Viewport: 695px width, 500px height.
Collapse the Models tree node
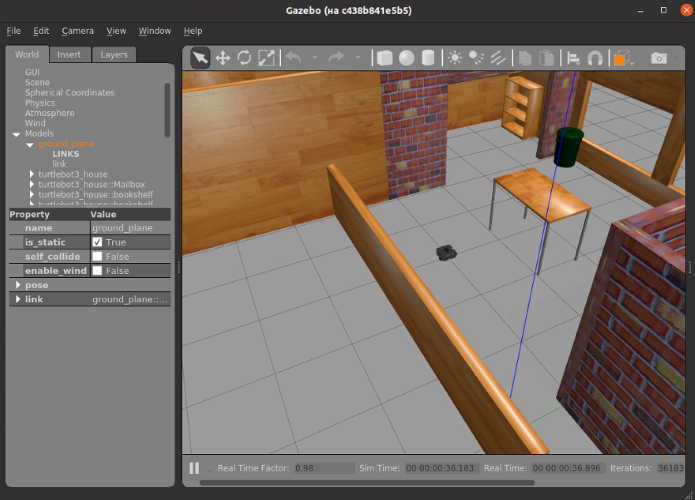[x=17, y=133]
